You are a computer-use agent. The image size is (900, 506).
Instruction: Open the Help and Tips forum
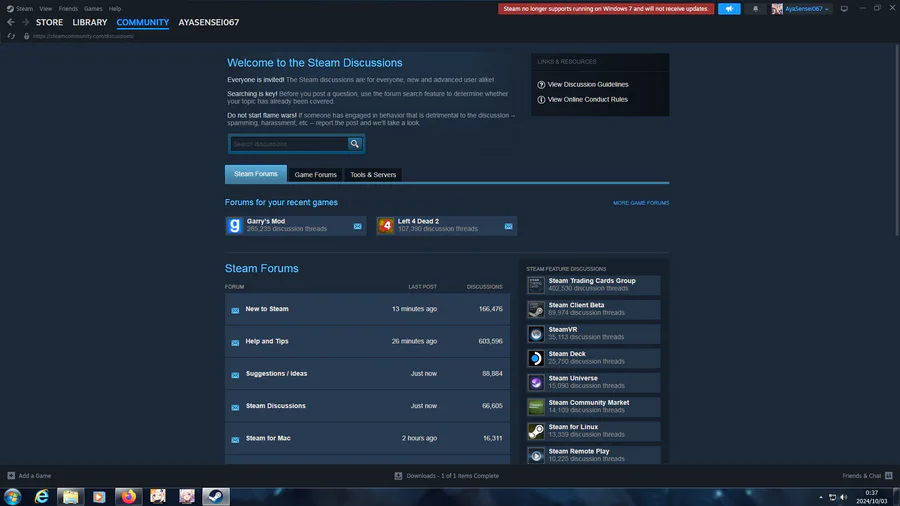pyautogui.click(x=267, y=341)
